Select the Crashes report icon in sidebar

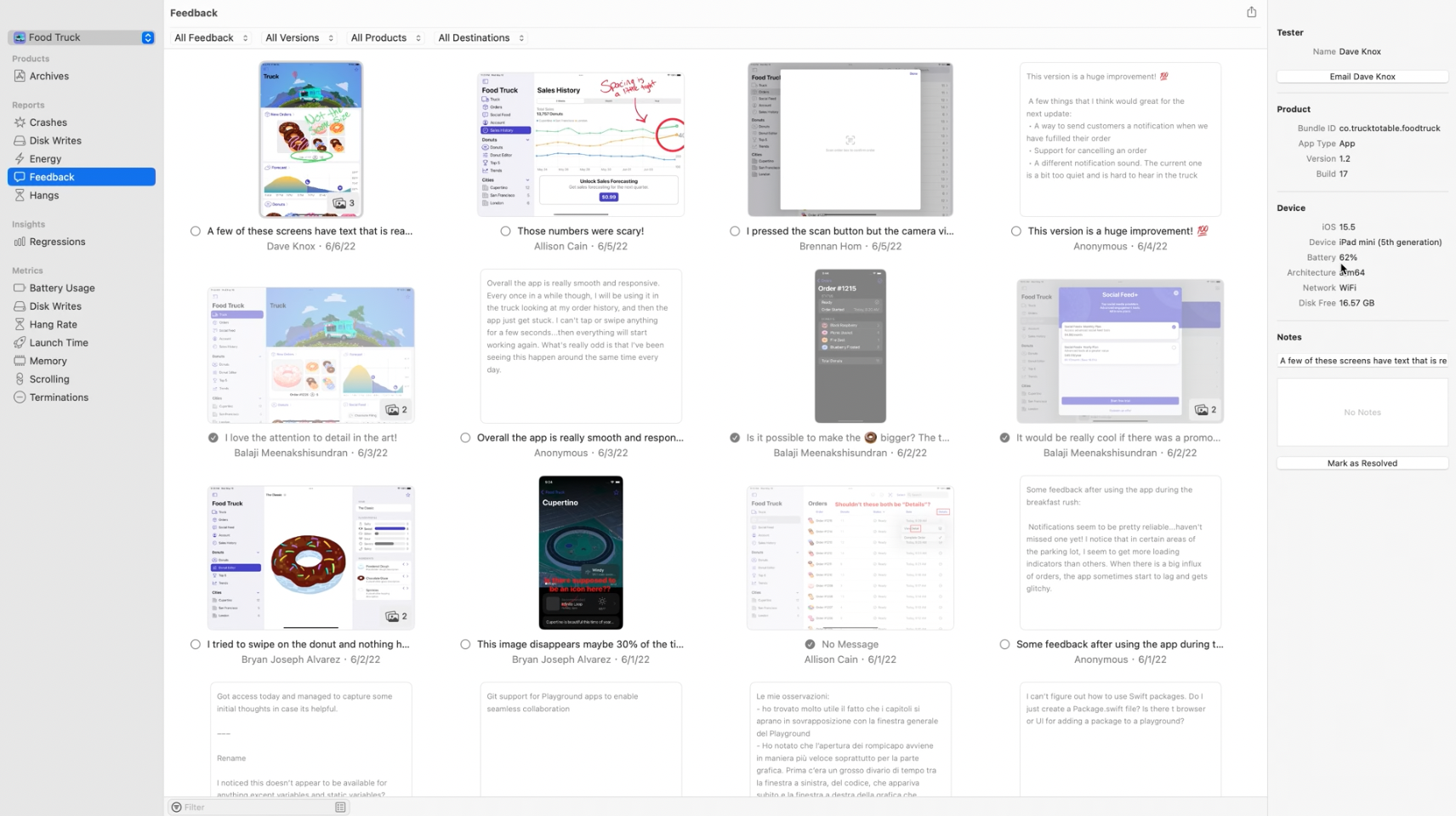(20, 122)
